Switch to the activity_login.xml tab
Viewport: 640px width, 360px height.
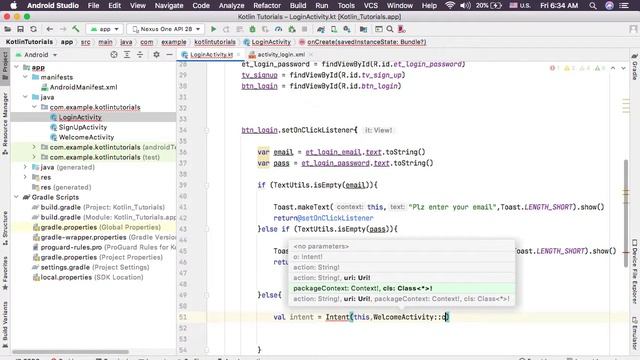(281, 55)
